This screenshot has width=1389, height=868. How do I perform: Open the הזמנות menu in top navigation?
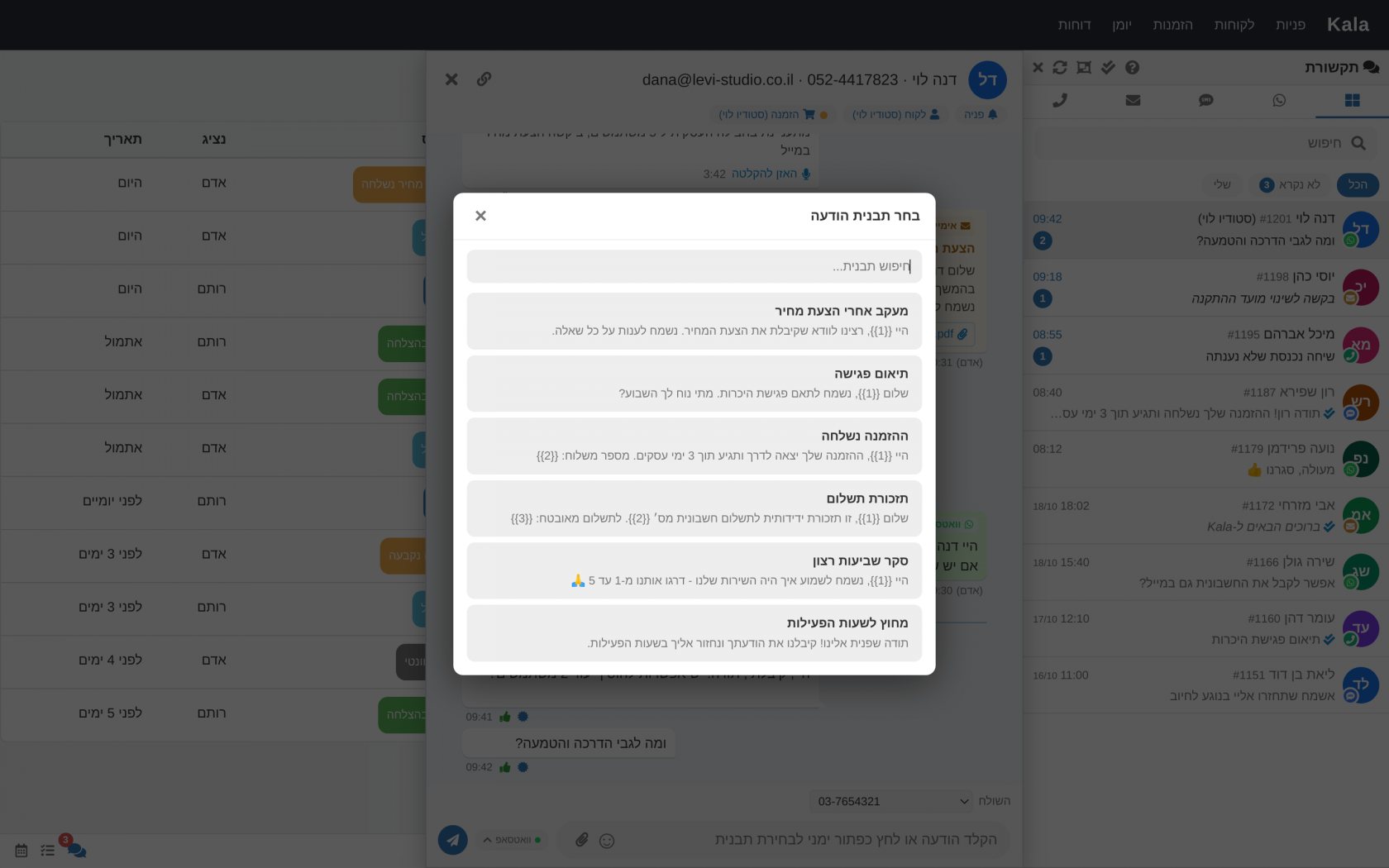click(x=1173, y=25)
